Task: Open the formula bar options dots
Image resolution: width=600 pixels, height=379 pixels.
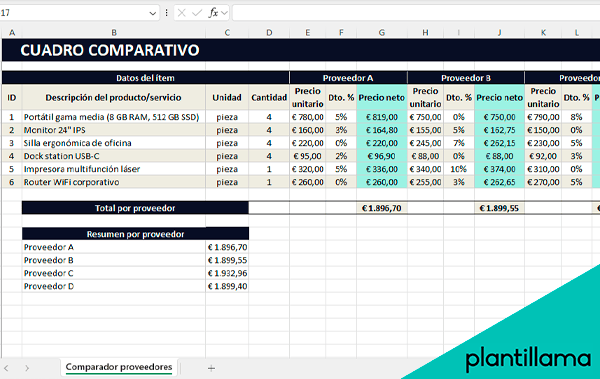Action: pos(166,13)
